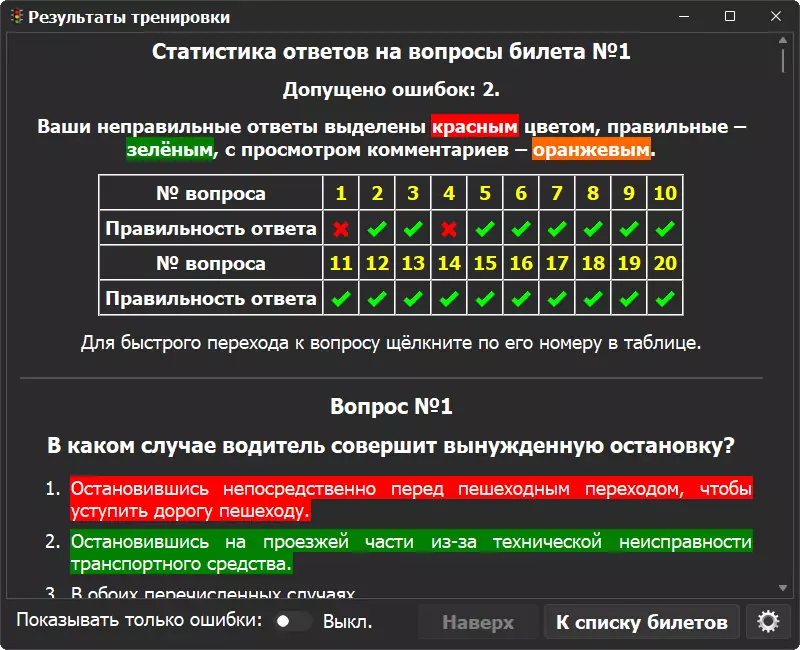Click the green checkmark under question 17

[557, 298]
